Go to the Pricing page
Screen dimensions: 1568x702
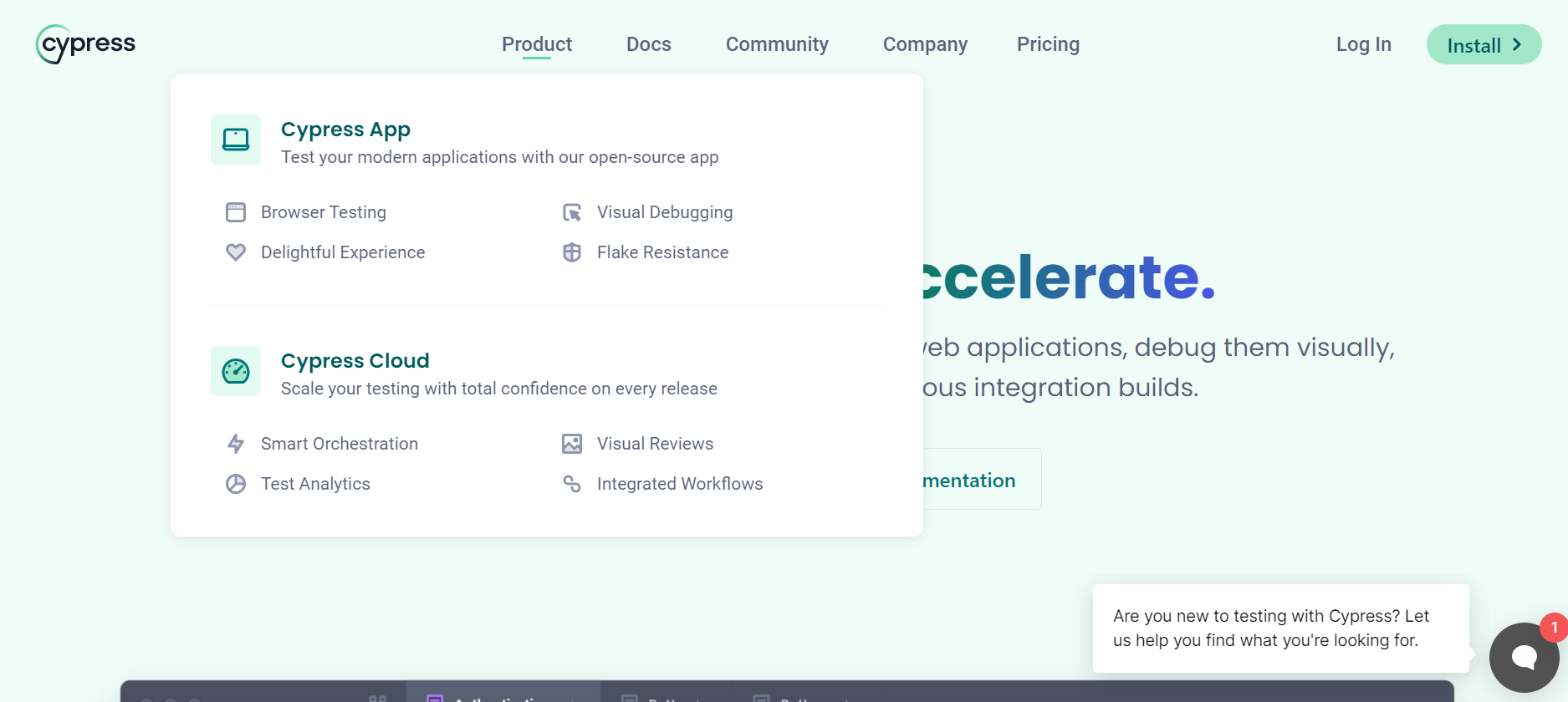click(x=1048, y=44)
